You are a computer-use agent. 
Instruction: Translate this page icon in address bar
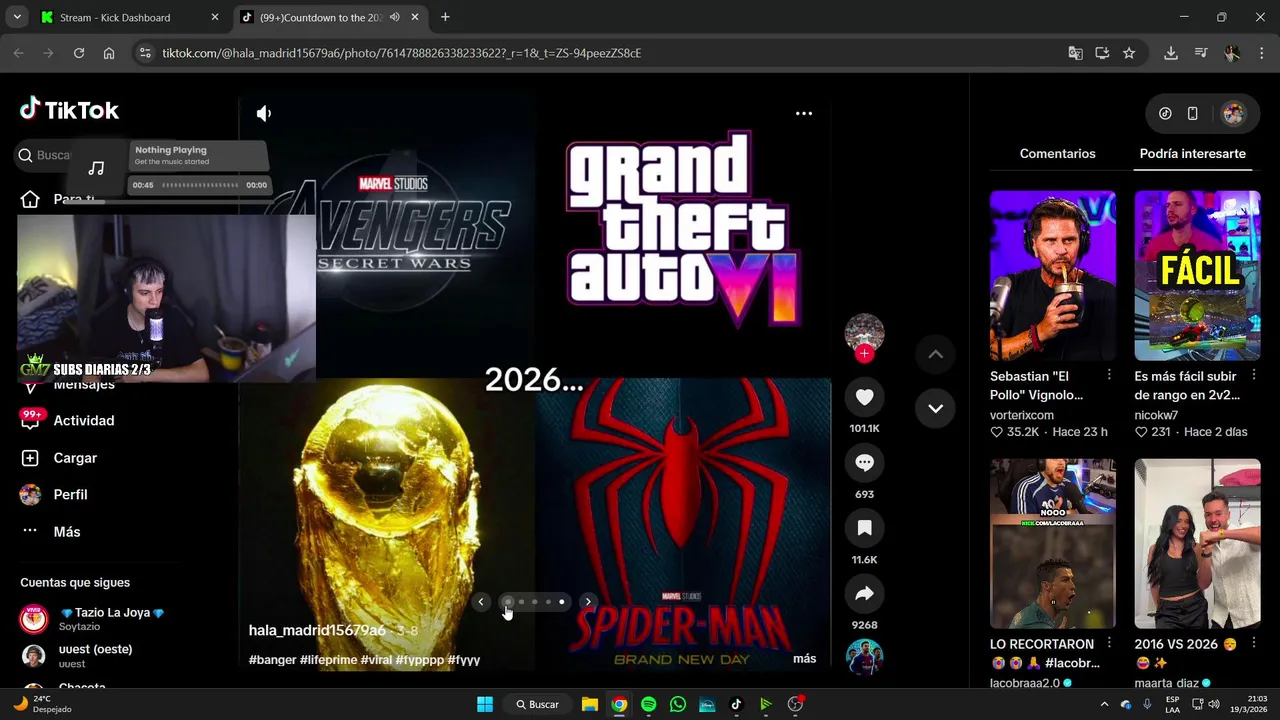(1075, 53)
